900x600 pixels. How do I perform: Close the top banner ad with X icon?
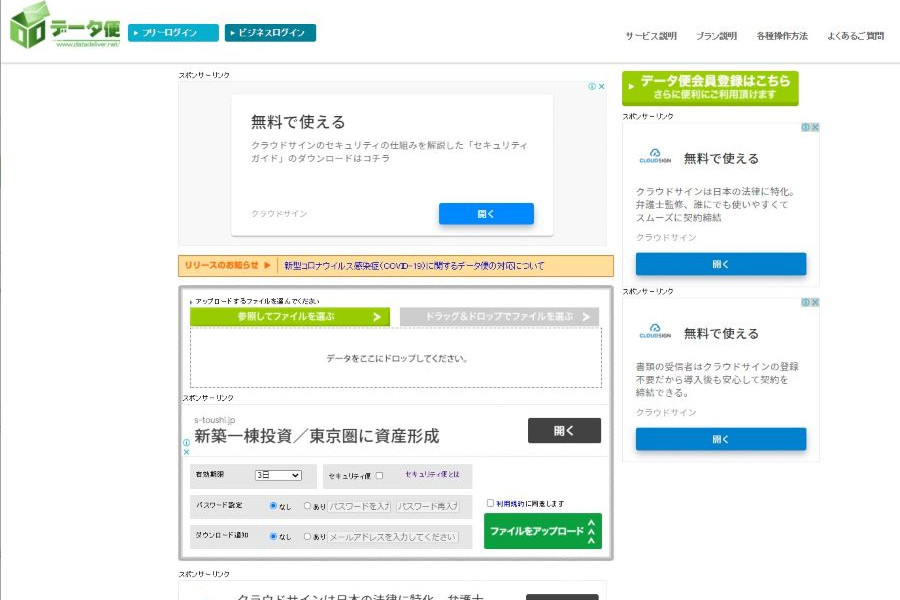pyautogui.click(x=601, y=87)
